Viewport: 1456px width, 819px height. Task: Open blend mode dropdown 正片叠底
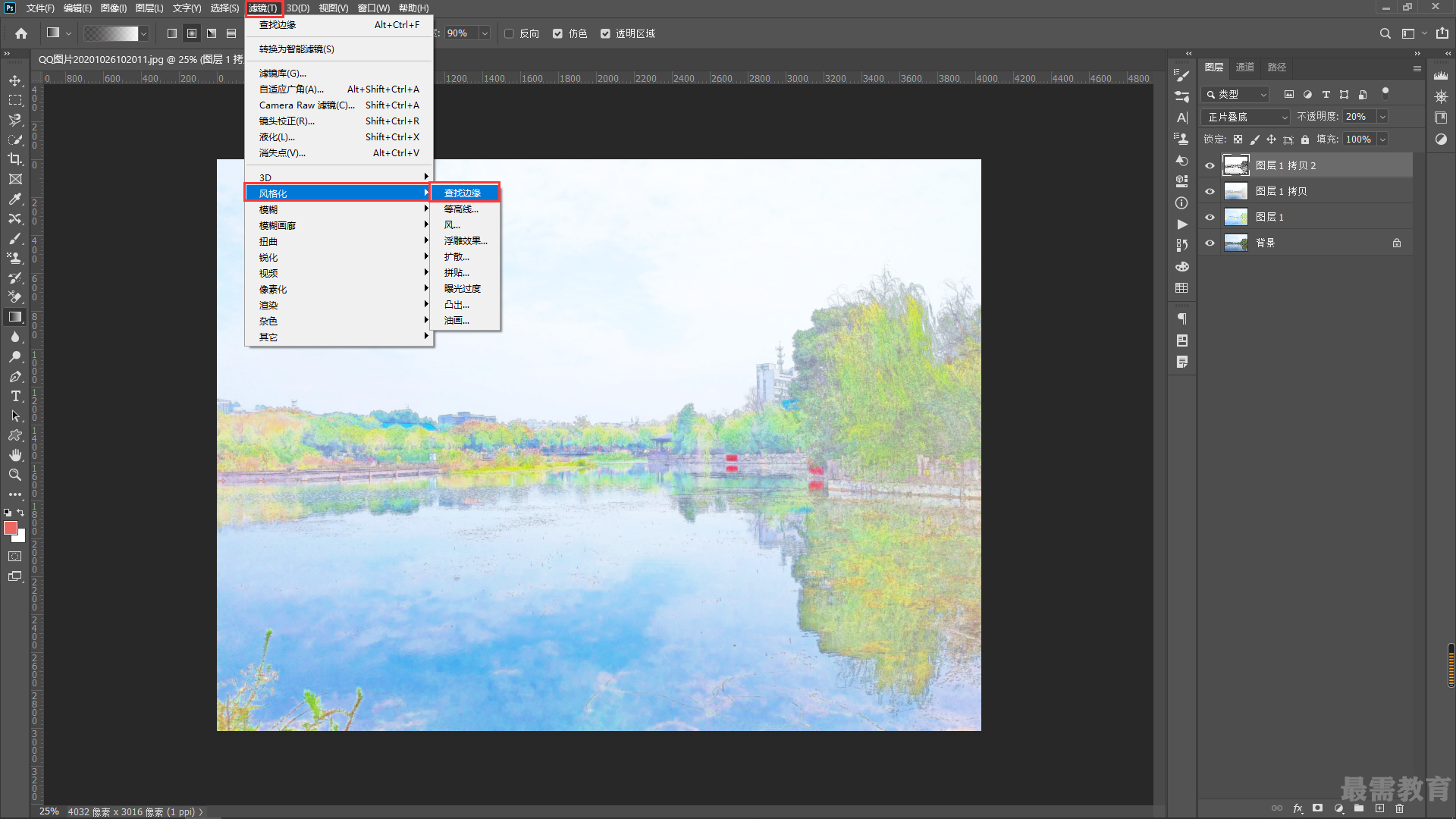tap(1246, 117)
